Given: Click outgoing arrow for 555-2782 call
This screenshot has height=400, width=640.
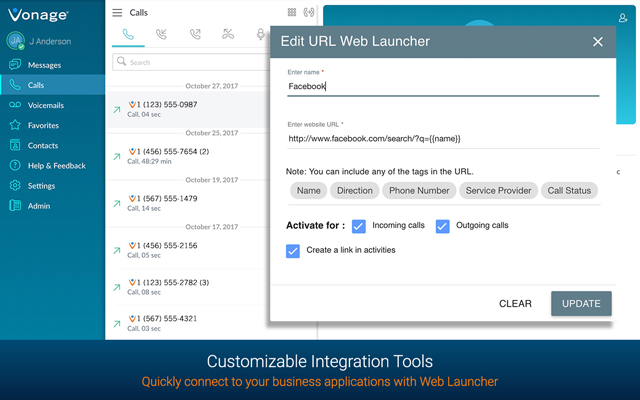Looking at the screenshot, I should [x=117, y=287].
